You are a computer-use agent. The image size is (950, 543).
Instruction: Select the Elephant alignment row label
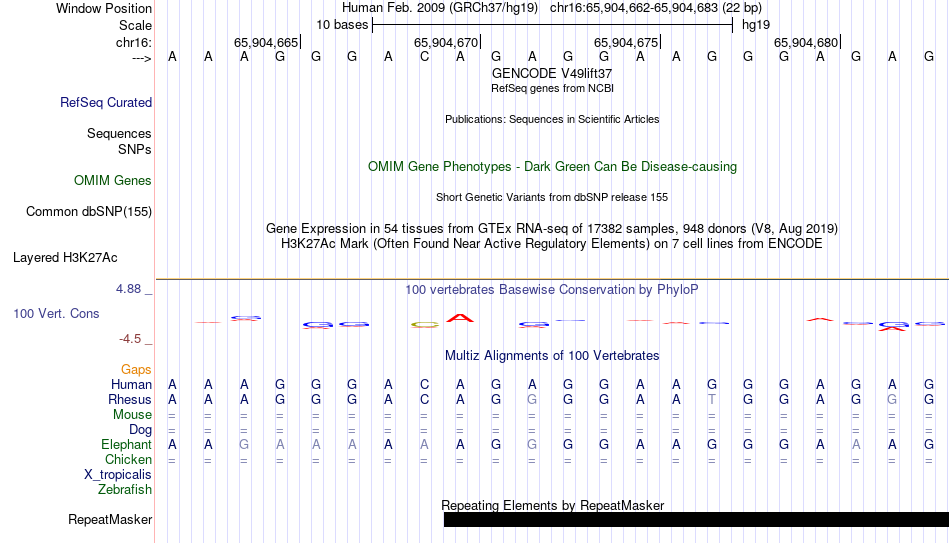point(126,444)
